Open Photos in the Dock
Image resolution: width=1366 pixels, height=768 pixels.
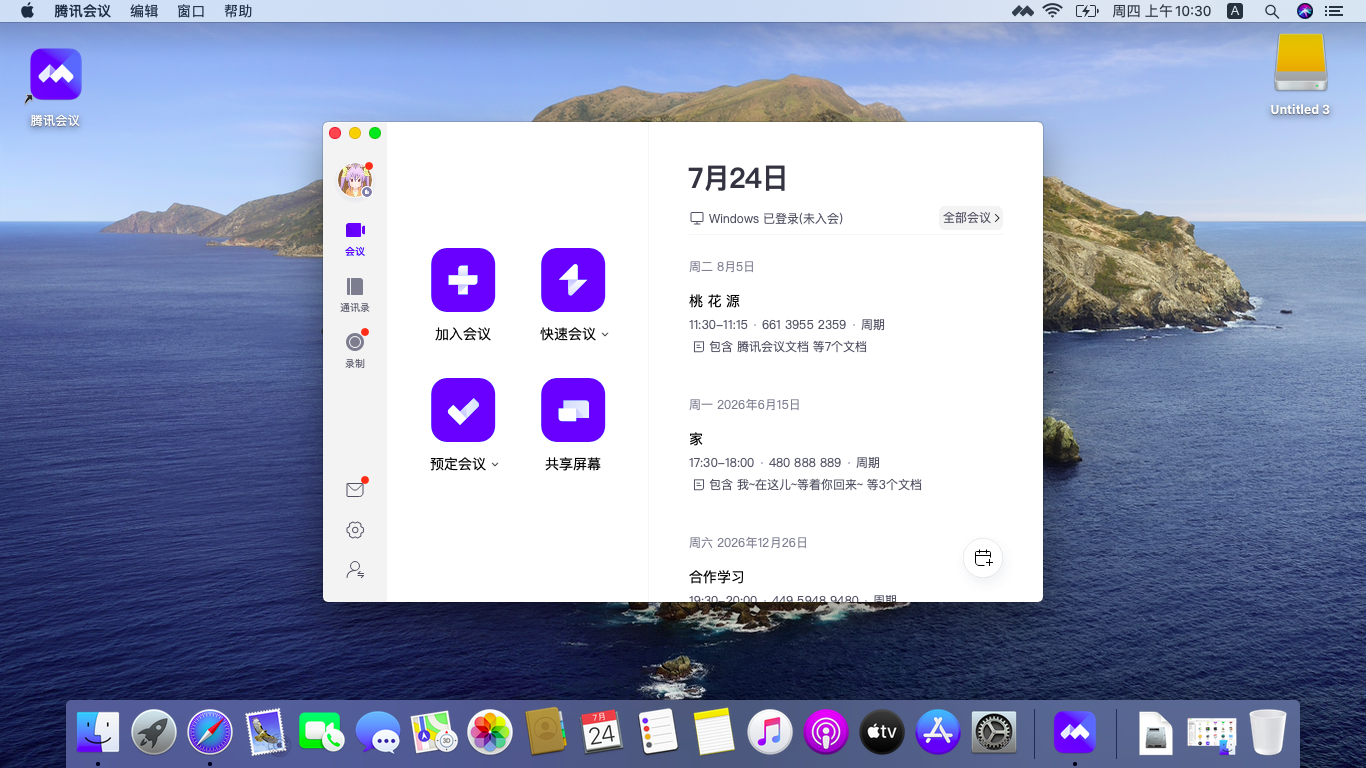[x=490, y=733]
